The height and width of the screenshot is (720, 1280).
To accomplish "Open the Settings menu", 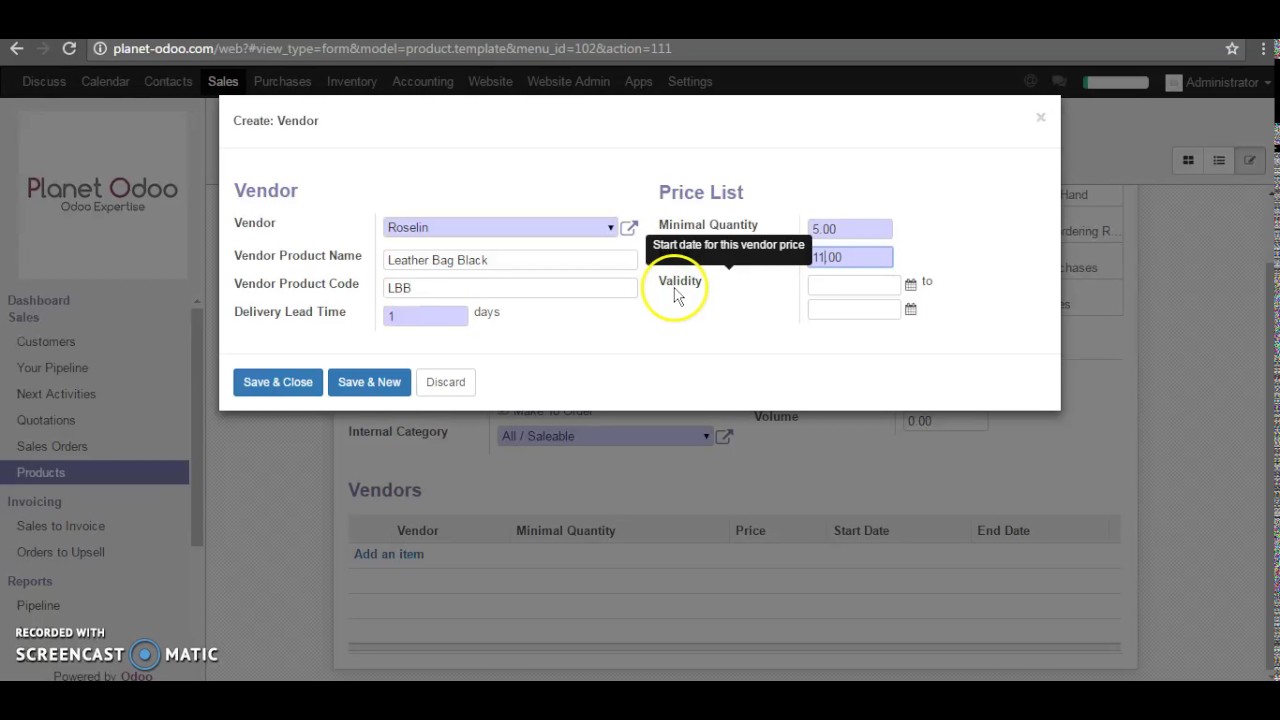I will (x=690, y=82).
